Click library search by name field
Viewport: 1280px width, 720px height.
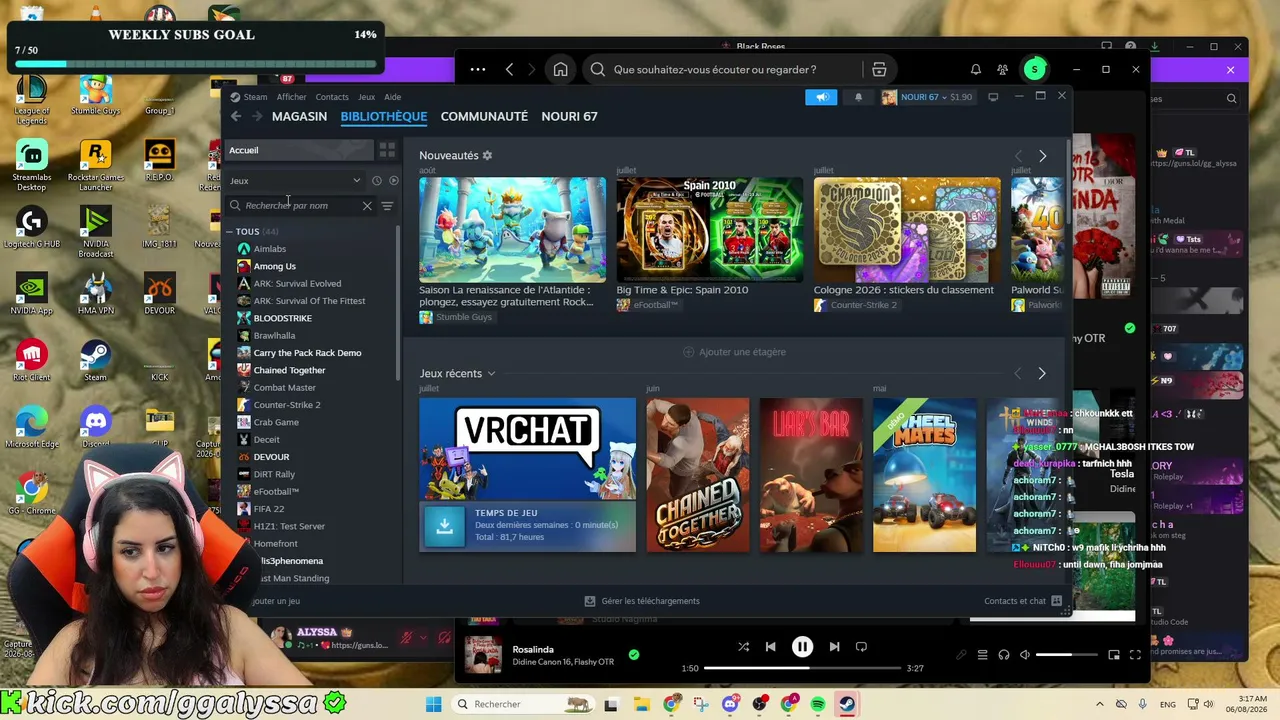(302, 206)
